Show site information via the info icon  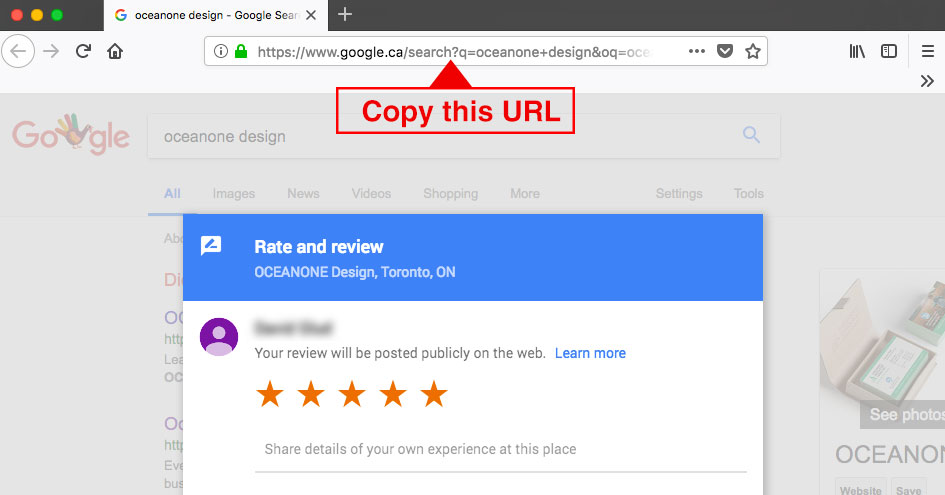pyautogui.click(x=221, y=51)
